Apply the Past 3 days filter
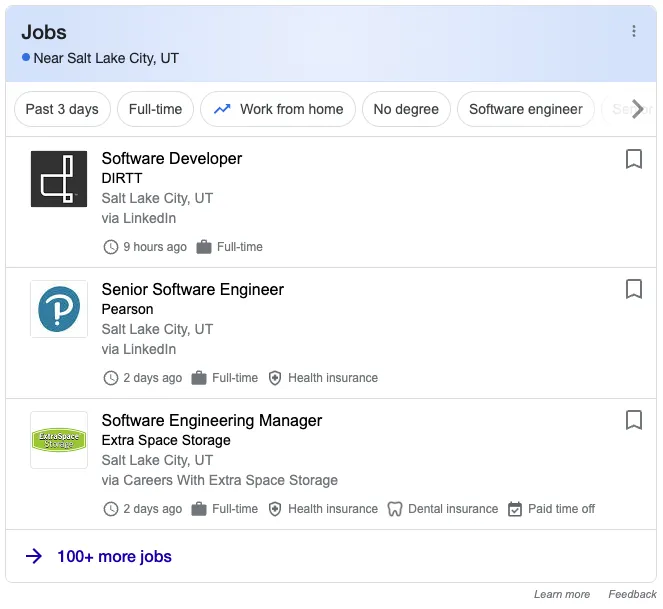This screenshot has width=663, height=609. 62,109
